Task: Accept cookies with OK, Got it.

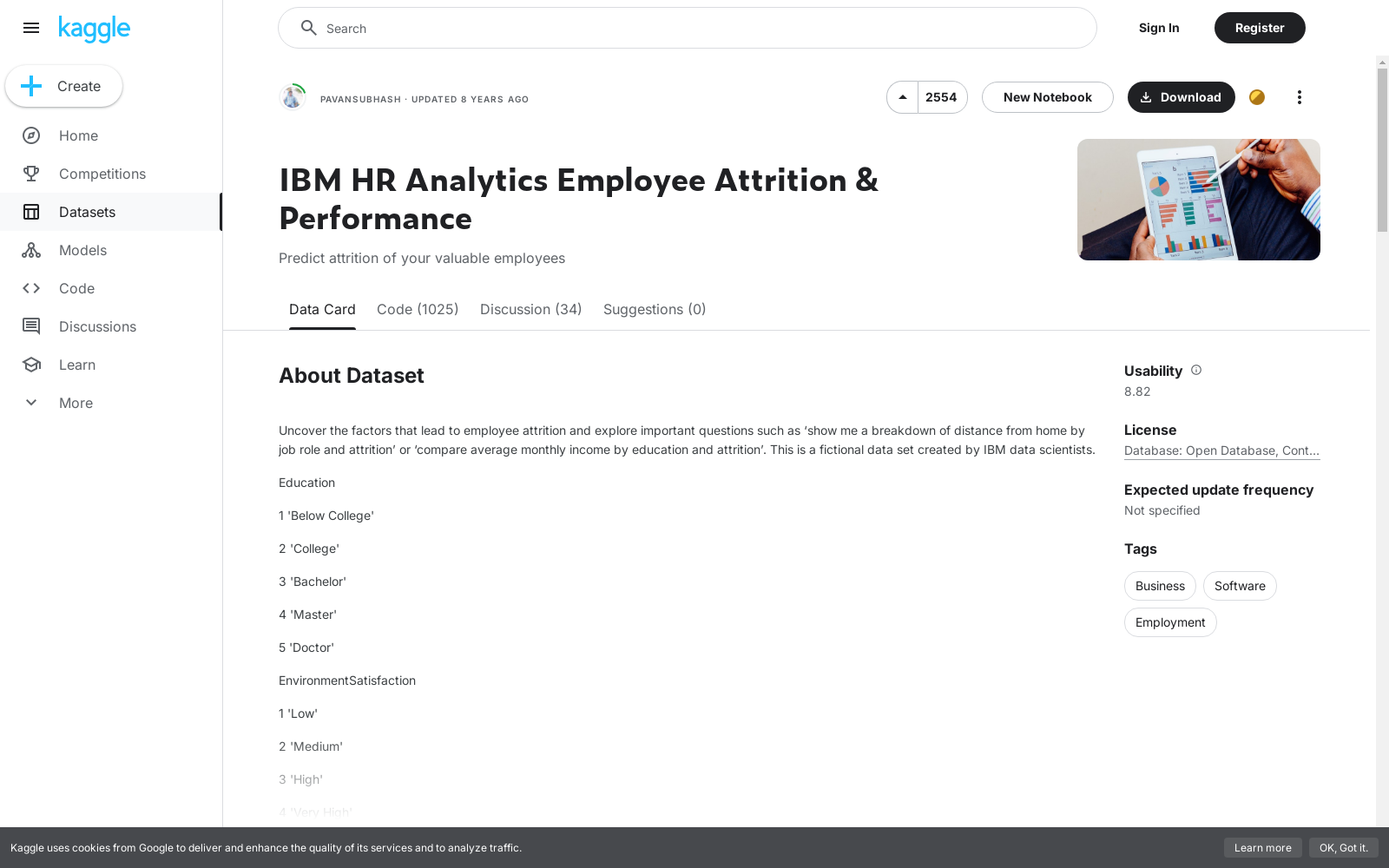Action: click(1344, 848)
